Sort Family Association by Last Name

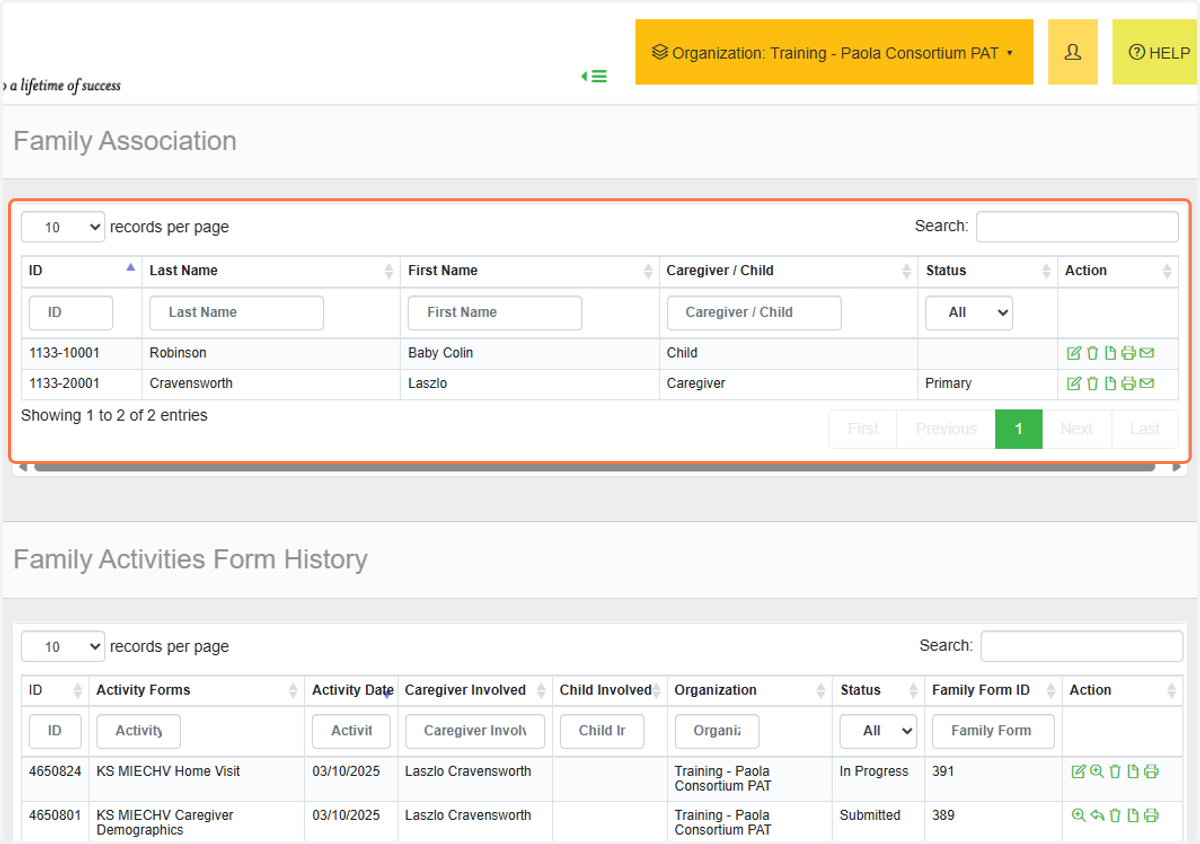coord(271,271)
